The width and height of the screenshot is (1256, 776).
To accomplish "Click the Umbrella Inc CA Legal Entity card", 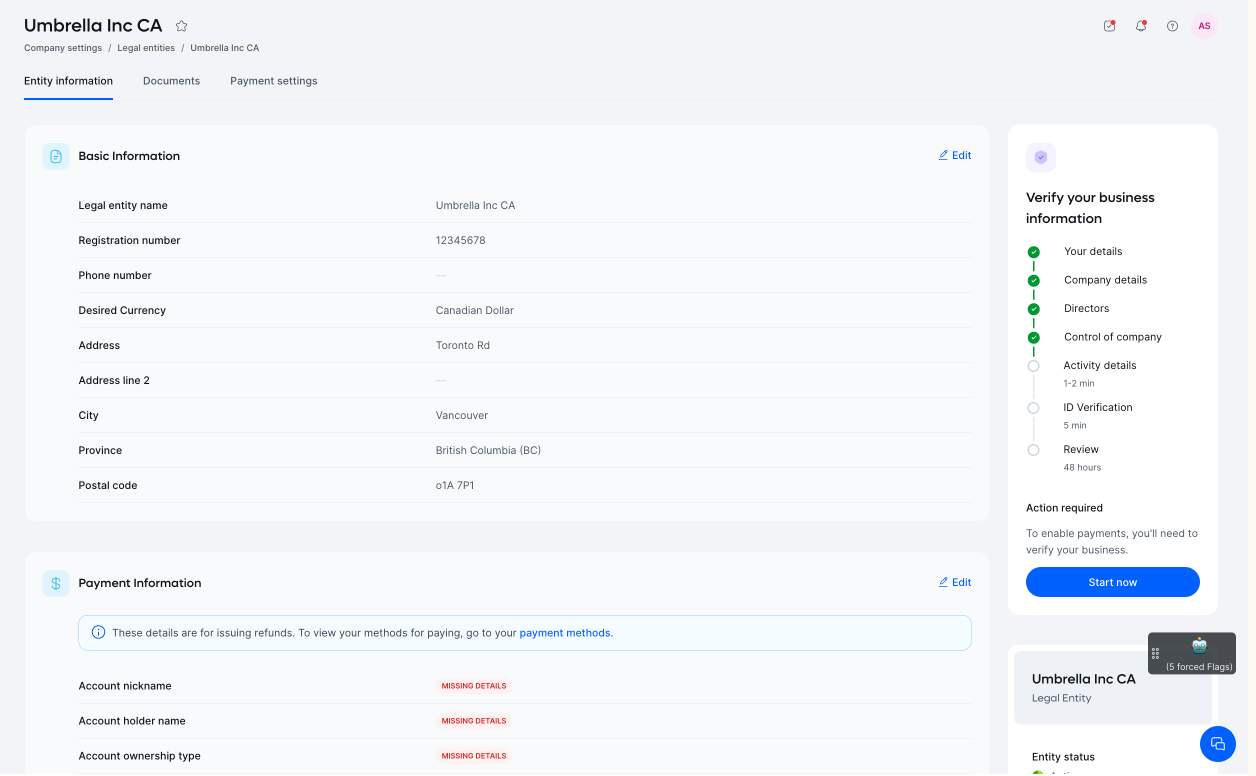I will tap(1113, 687).
